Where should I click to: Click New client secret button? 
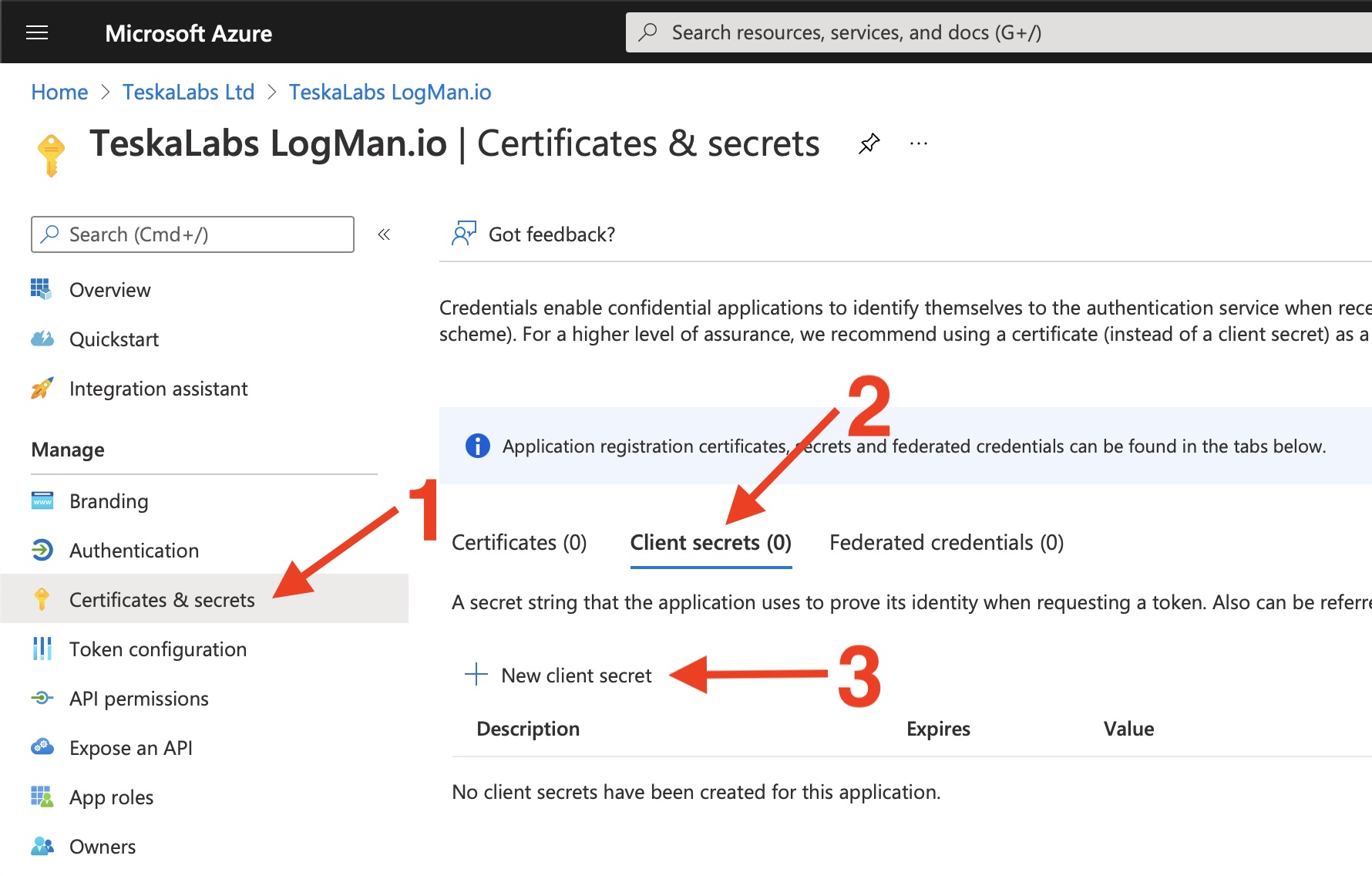click(x=558, y=675)
